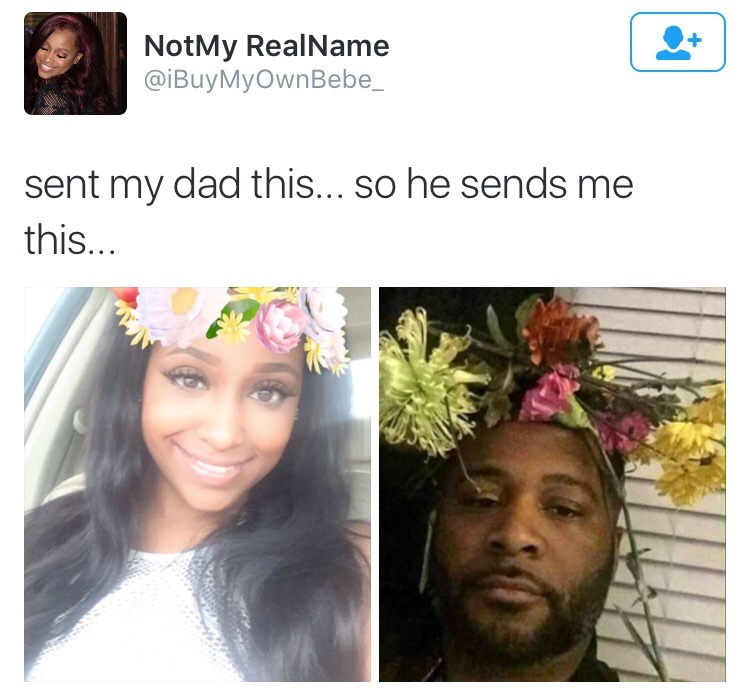Open the left selfie with flower filter
The image size is (750, 700).
(x=198, y=484)
